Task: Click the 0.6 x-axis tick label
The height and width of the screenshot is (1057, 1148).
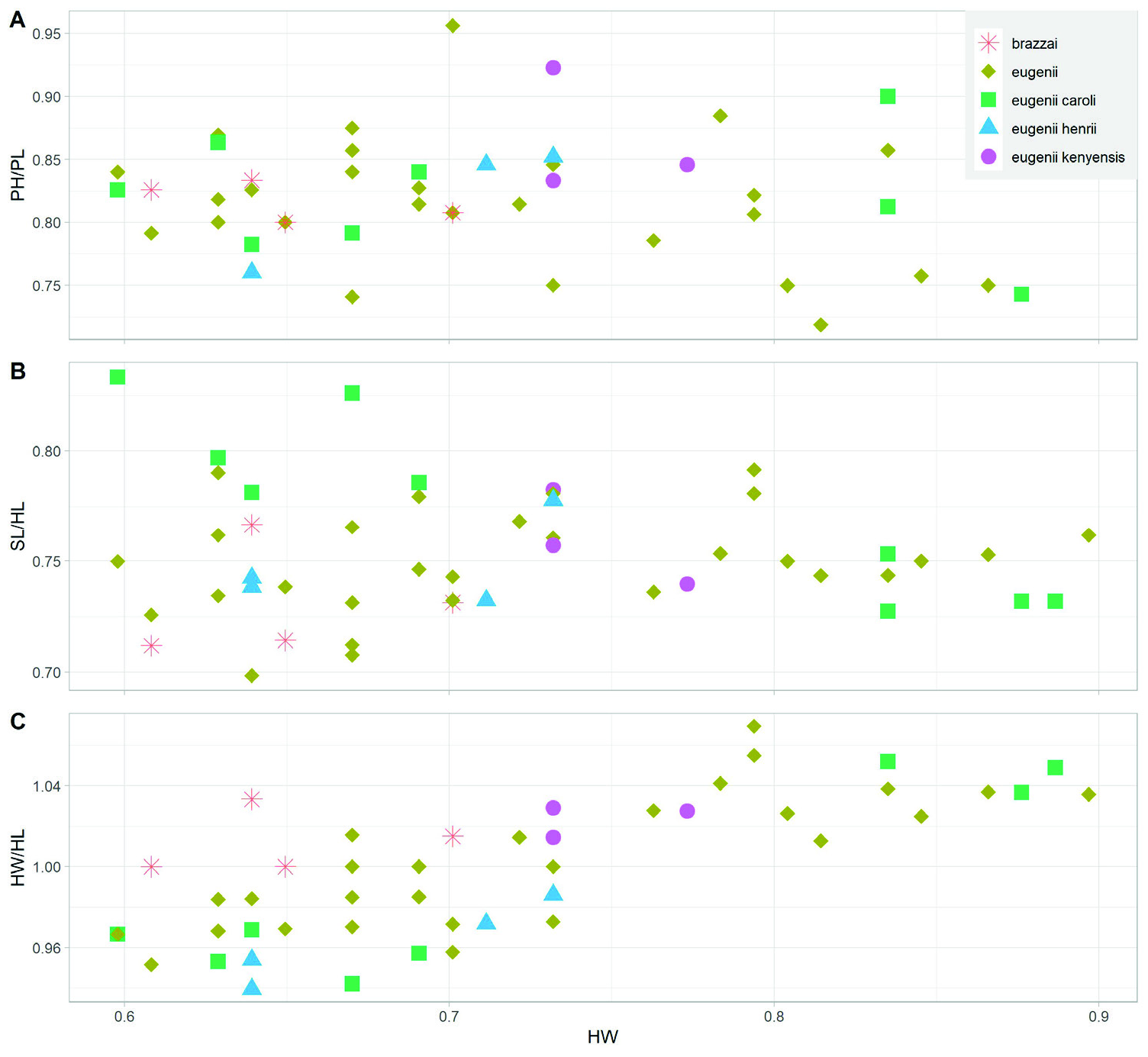Action: [124, 1017]
